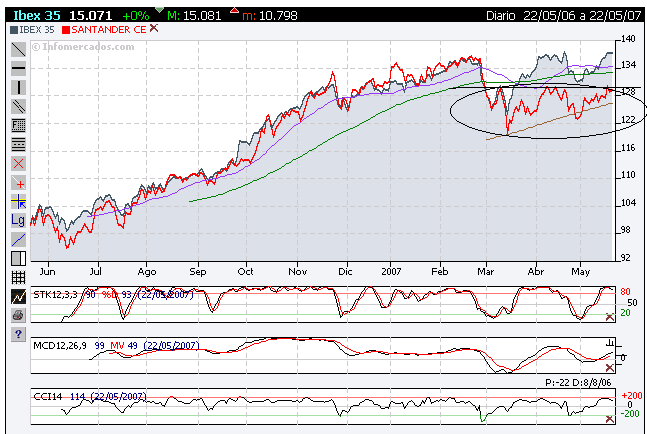Image resolution: width=647 pixels, height=434 pixels.
Task: Click the MCD12,26,9 indicator label
Action: (60, 345)
